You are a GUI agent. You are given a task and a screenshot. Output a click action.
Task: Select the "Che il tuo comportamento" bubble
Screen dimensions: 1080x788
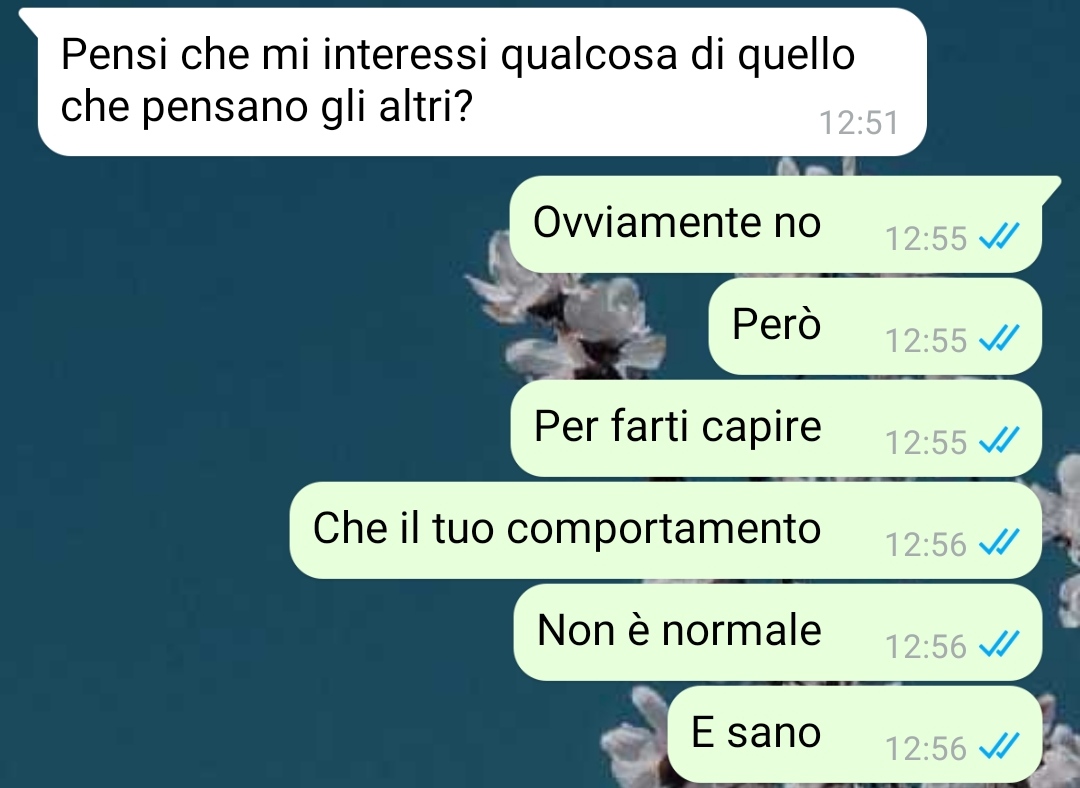click(x=665, y=530)
